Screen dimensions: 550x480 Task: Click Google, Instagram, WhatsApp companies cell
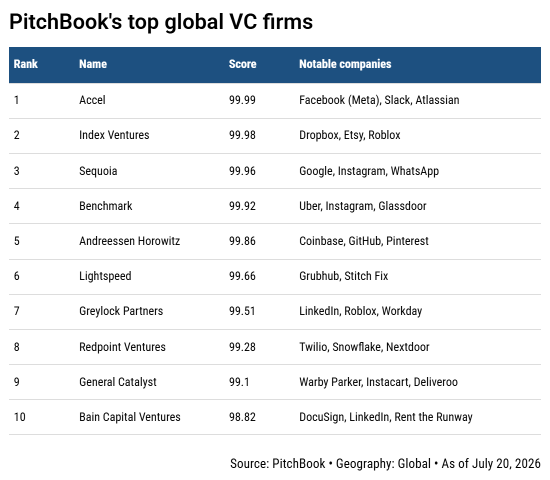tap(369, 171)
